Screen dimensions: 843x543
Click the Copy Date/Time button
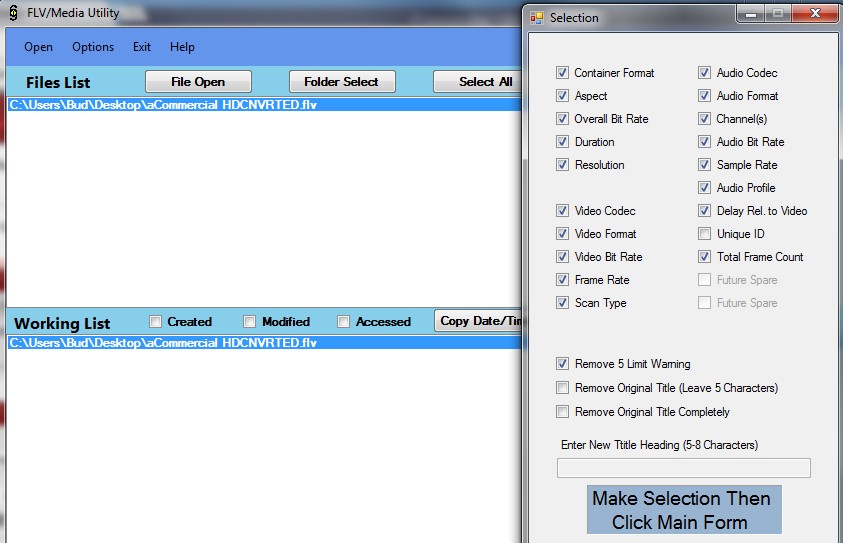(x=478, y=321)
